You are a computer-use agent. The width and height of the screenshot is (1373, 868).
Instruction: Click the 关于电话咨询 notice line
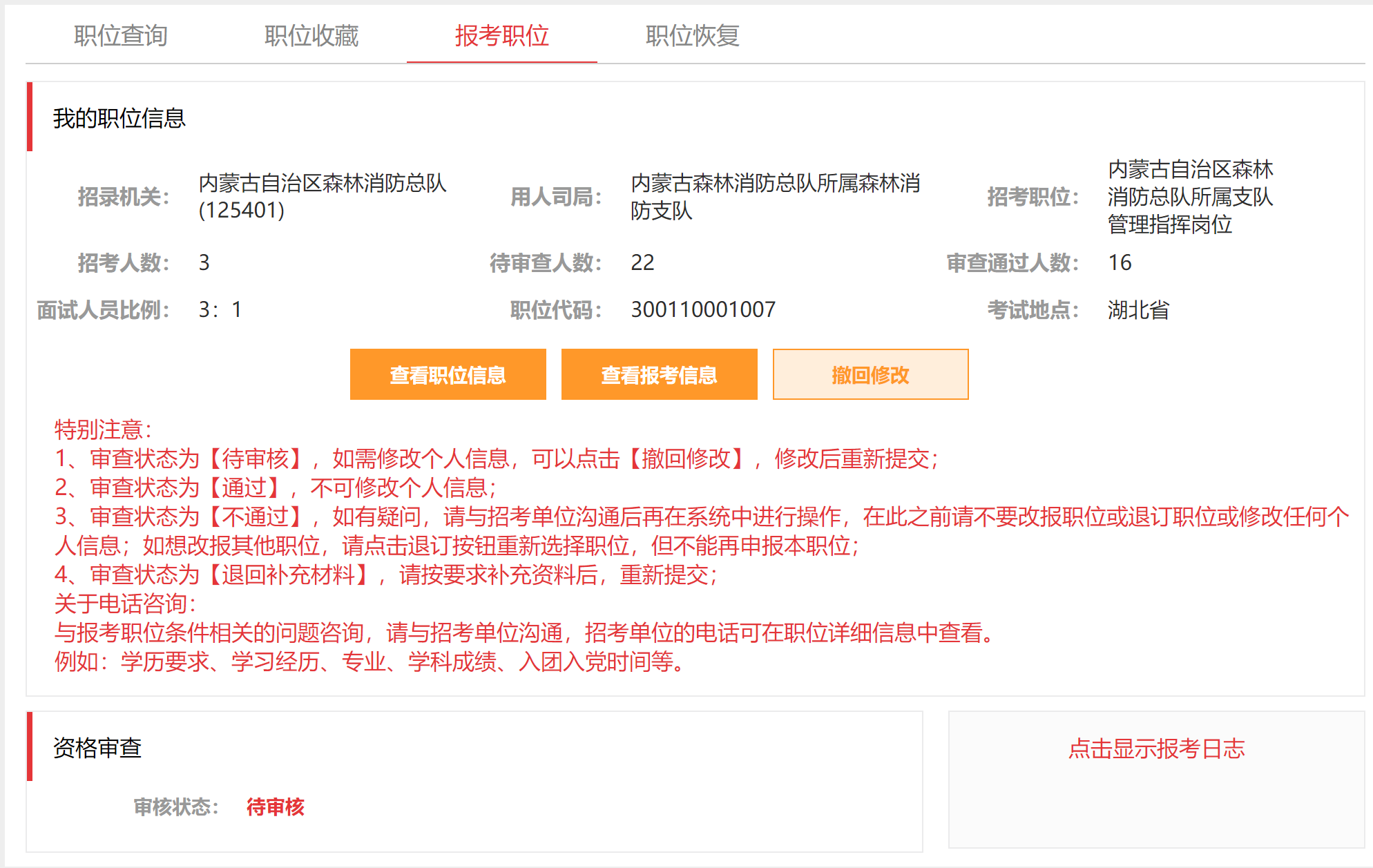coord(126,604)
